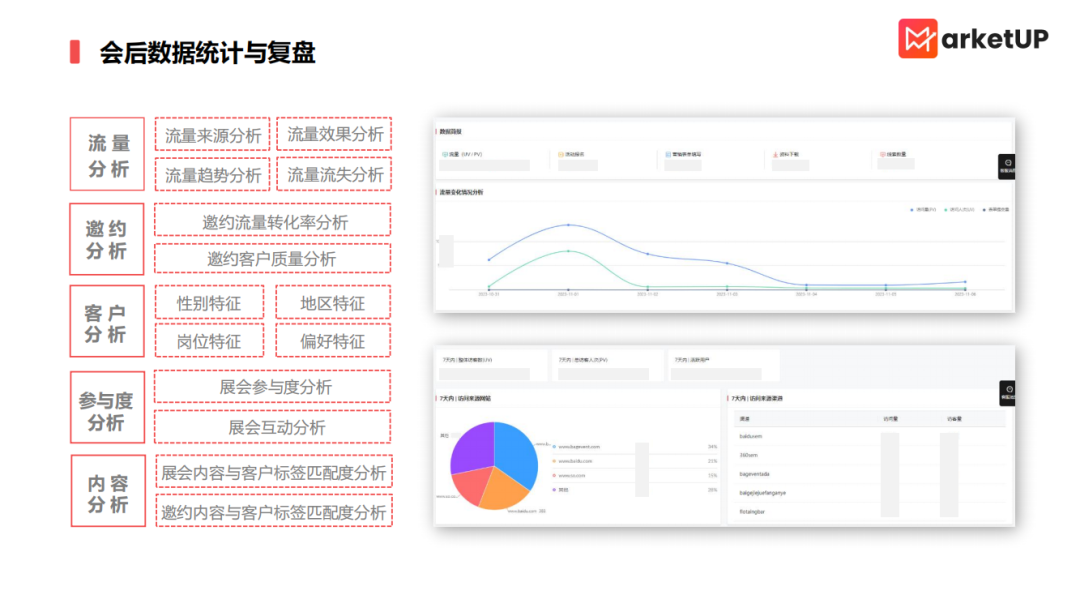Image resolution: width=1080 pixels, height=608 pixels.
Task: Click the purple slice of the pie chart
Action: [x=472, y=446]
